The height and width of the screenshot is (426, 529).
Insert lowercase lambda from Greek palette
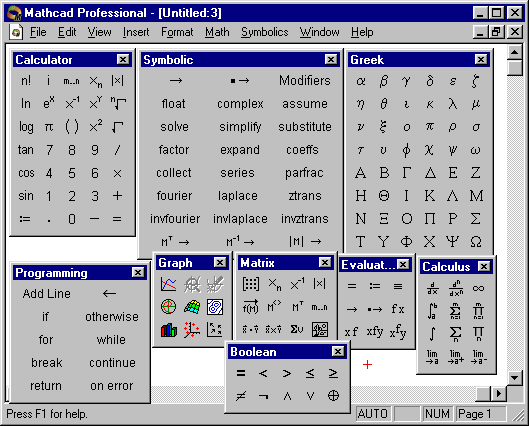point(453,104)
